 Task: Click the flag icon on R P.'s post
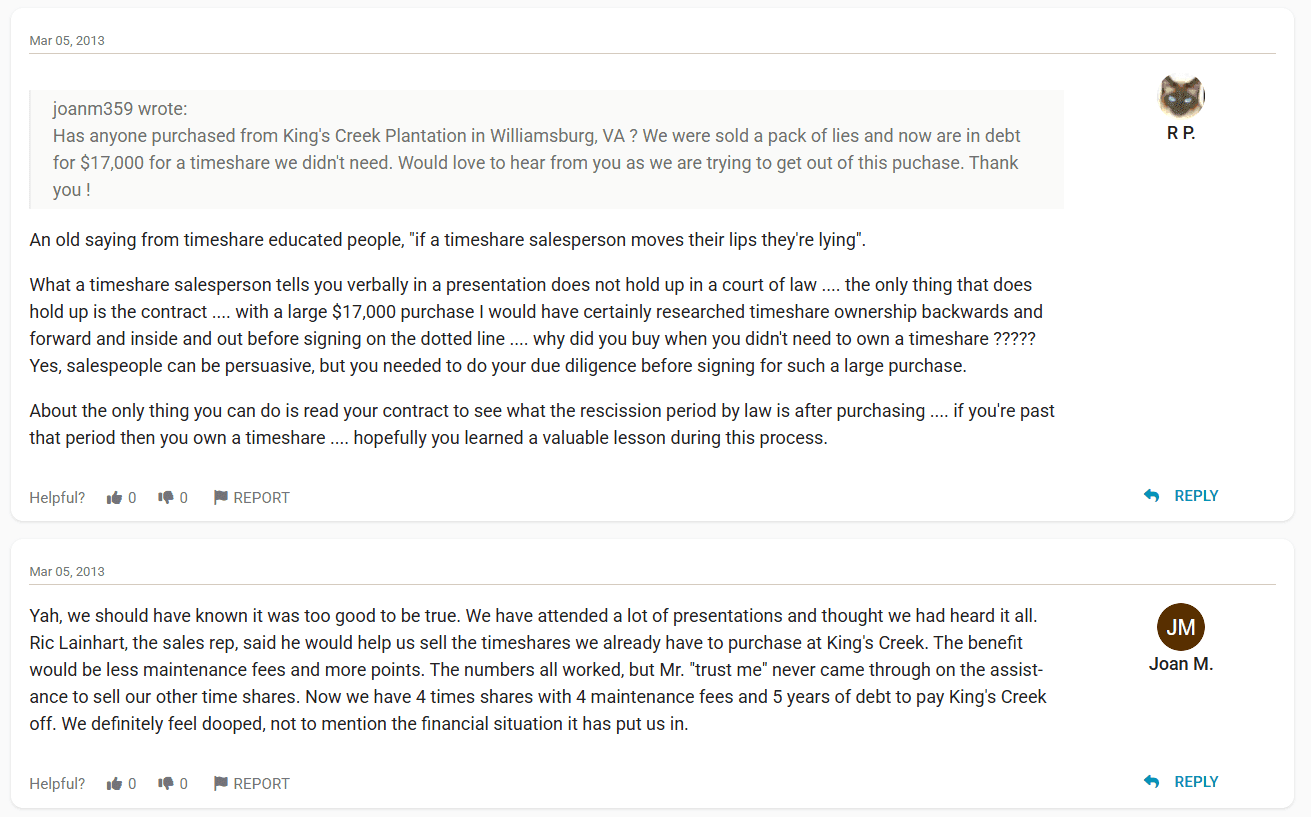[x=221, y=497]
